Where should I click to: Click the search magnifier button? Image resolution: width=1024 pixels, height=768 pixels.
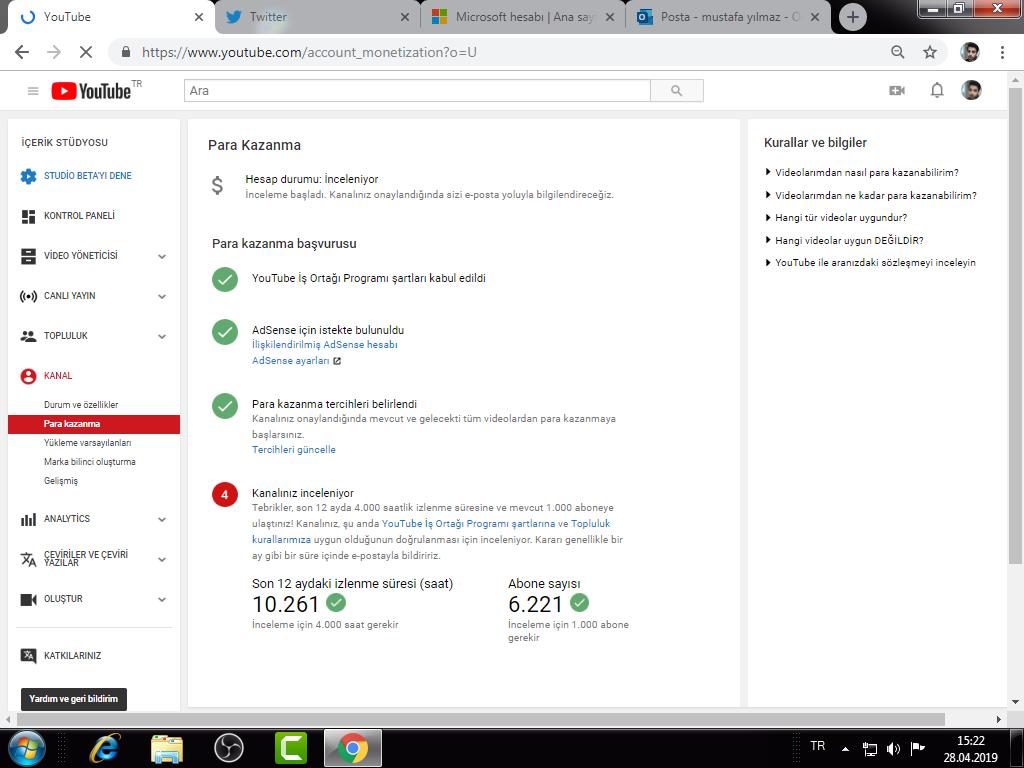677,91
